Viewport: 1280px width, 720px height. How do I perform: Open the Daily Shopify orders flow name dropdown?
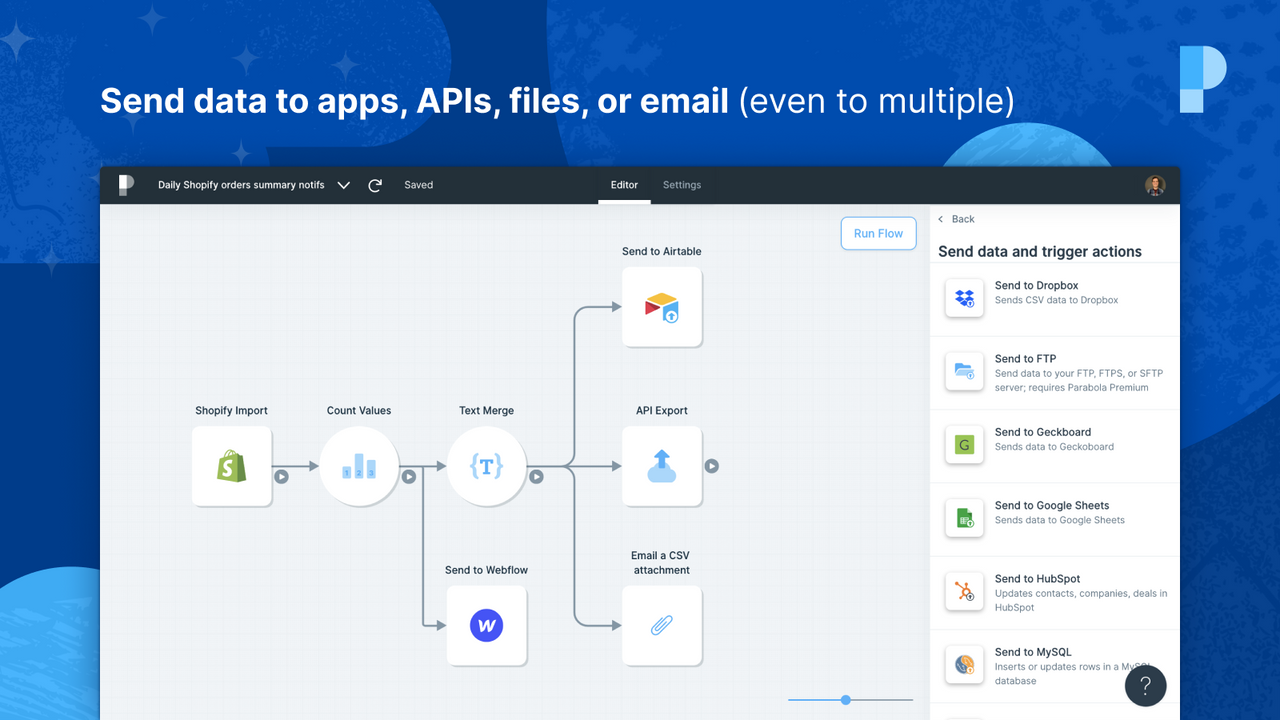tap(343, 185)
